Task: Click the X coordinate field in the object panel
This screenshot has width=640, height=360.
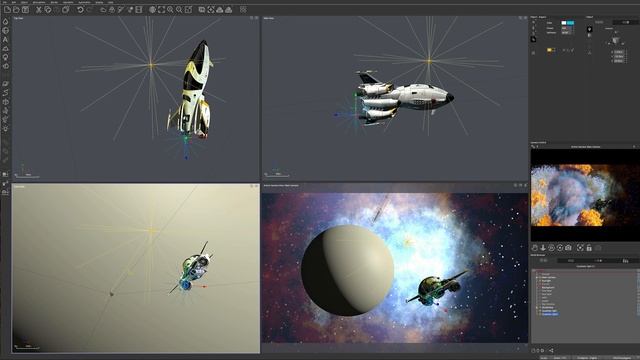Action: click(x=619, y=52)
